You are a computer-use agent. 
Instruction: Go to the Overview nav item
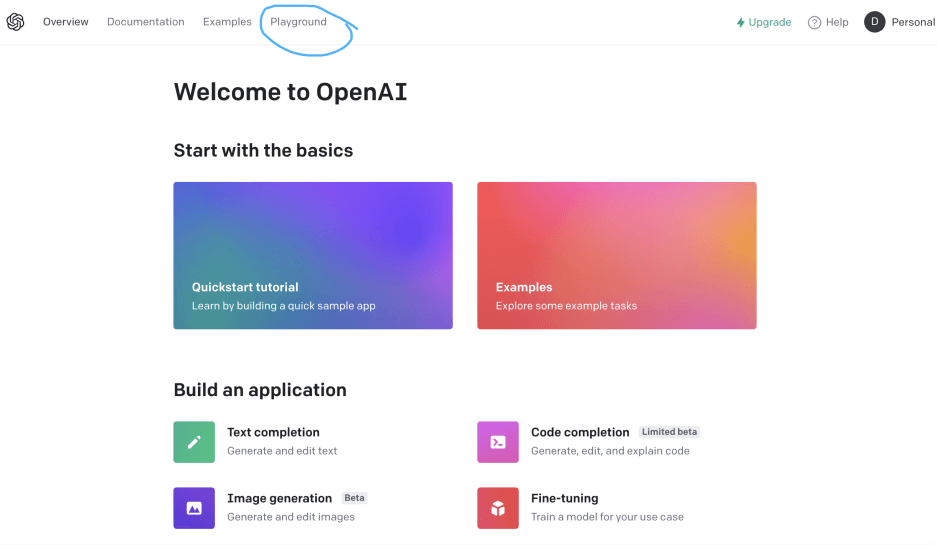click(65, 22)
